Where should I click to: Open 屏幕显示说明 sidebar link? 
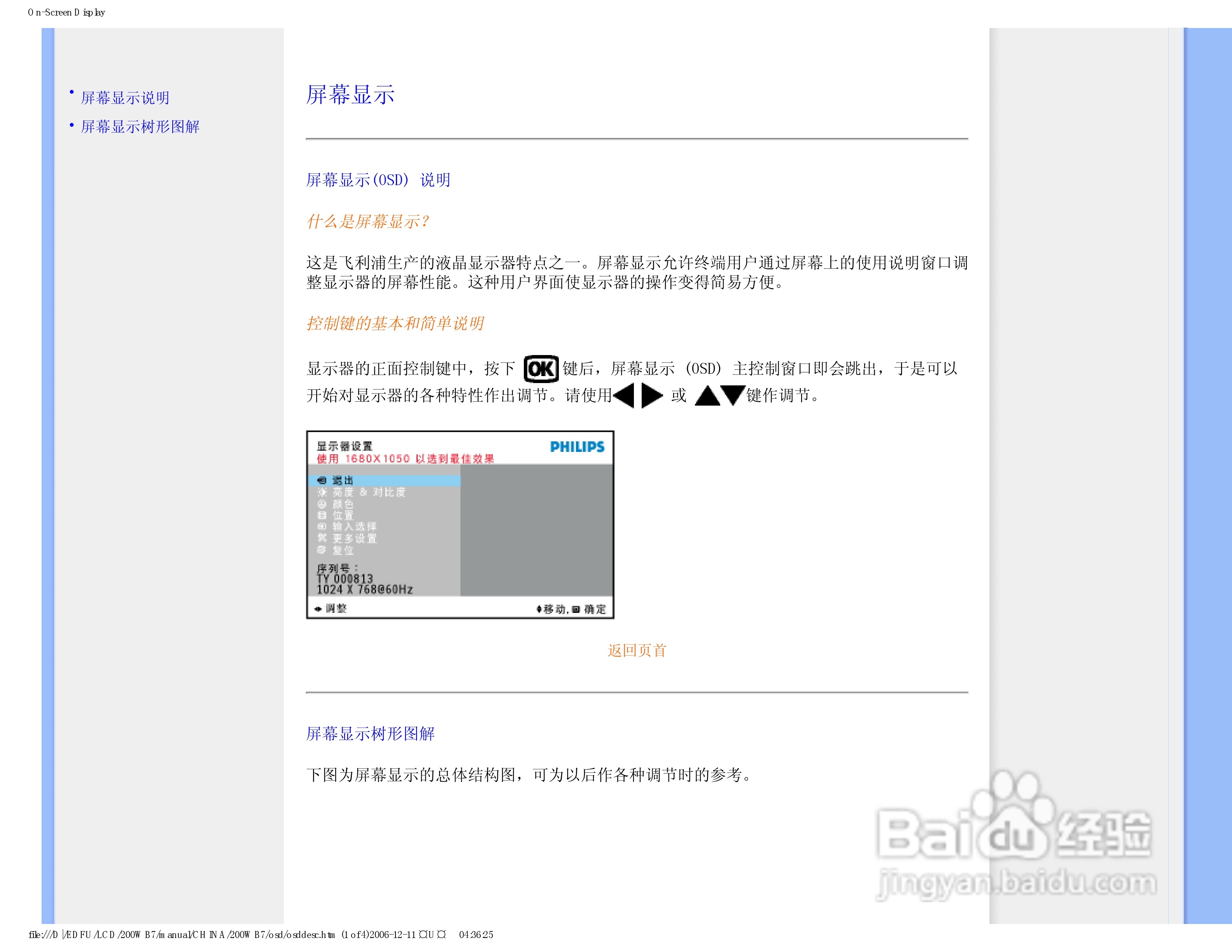coord(125,98)
